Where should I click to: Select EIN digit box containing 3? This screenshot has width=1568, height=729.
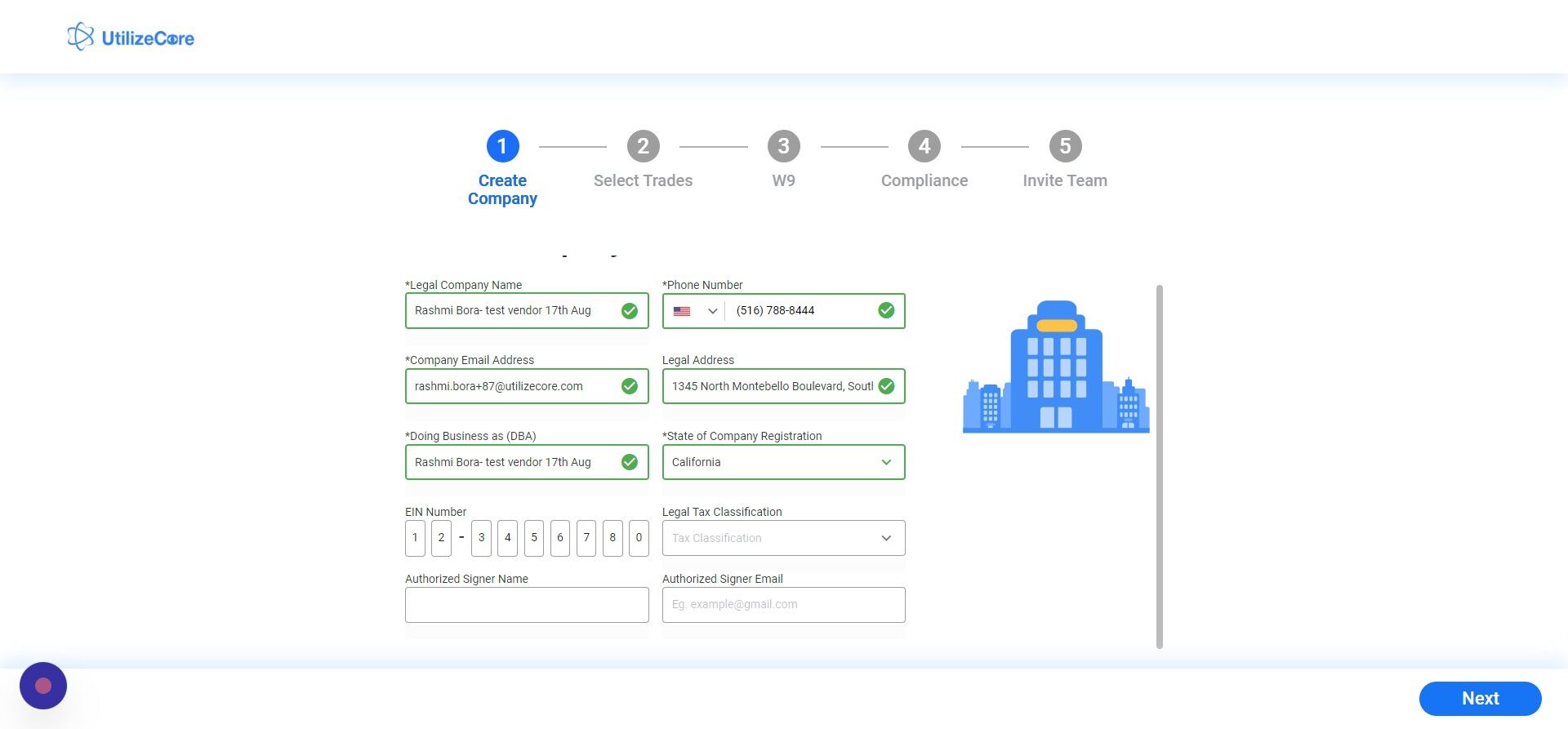click(482, 538)
